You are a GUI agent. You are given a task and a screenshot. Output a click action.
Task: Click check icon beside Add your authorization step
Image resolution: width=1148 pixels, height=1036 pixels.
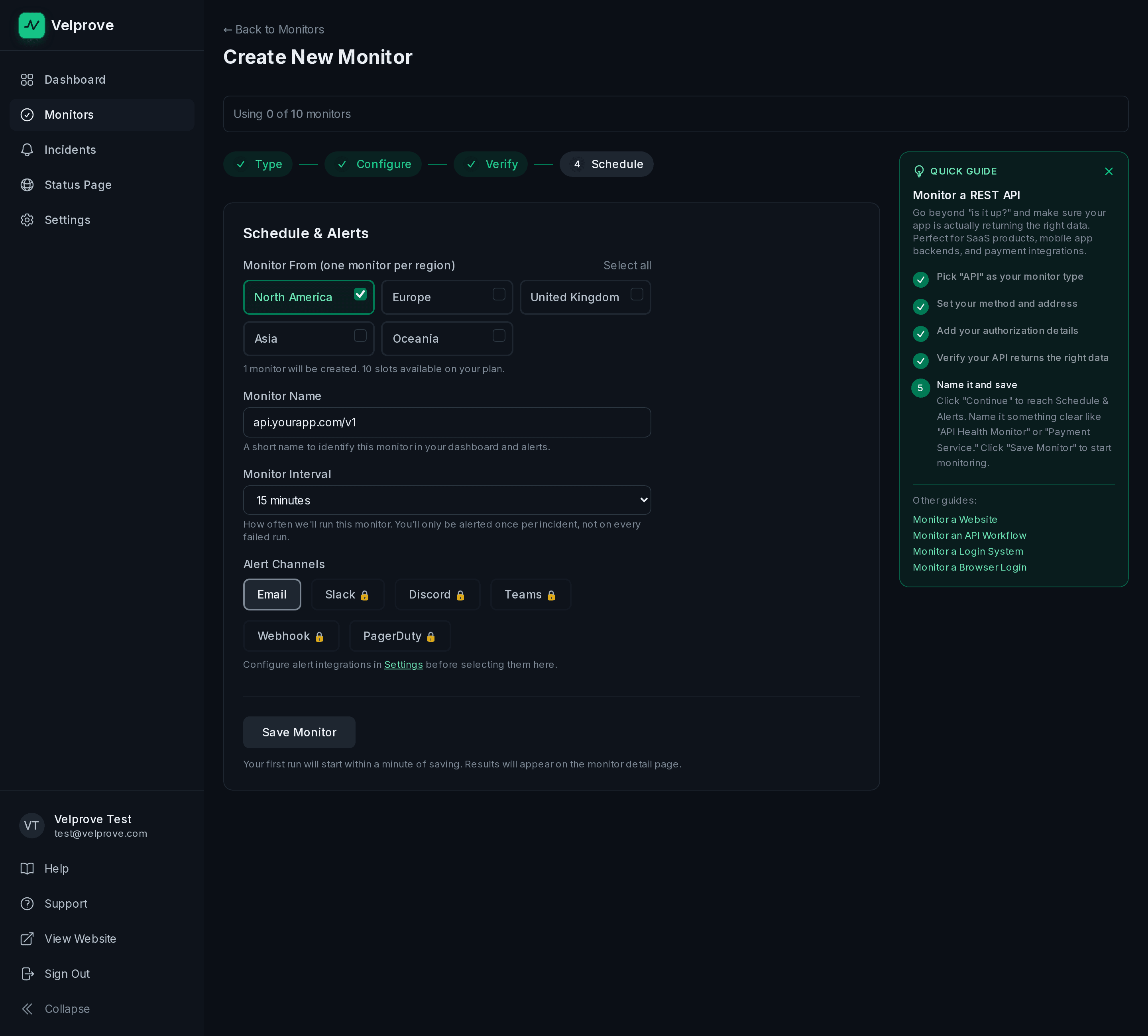pos(921,334)
